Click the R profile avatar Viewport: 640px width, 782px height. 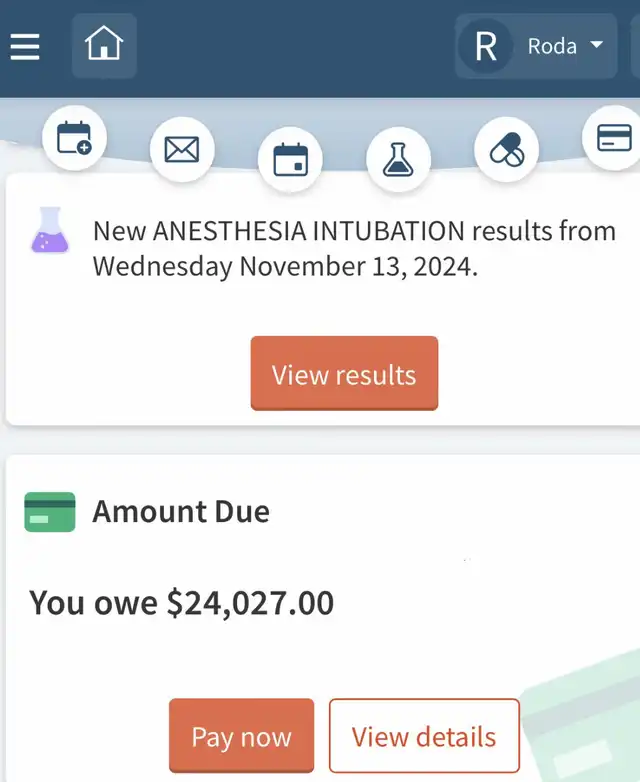click(x=485, y=46)
